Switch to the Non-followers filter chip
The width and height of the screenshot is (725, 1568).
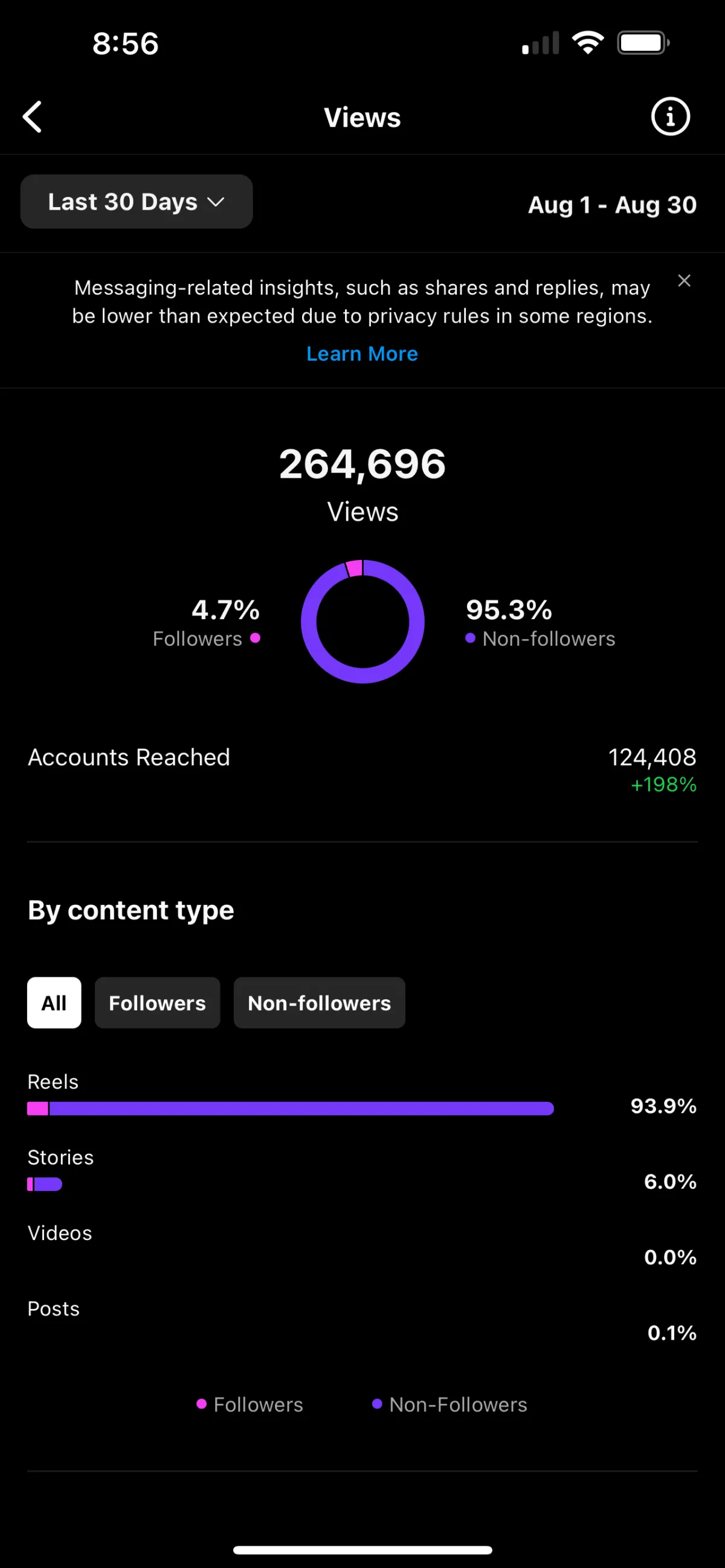(x=319, y=1003)
